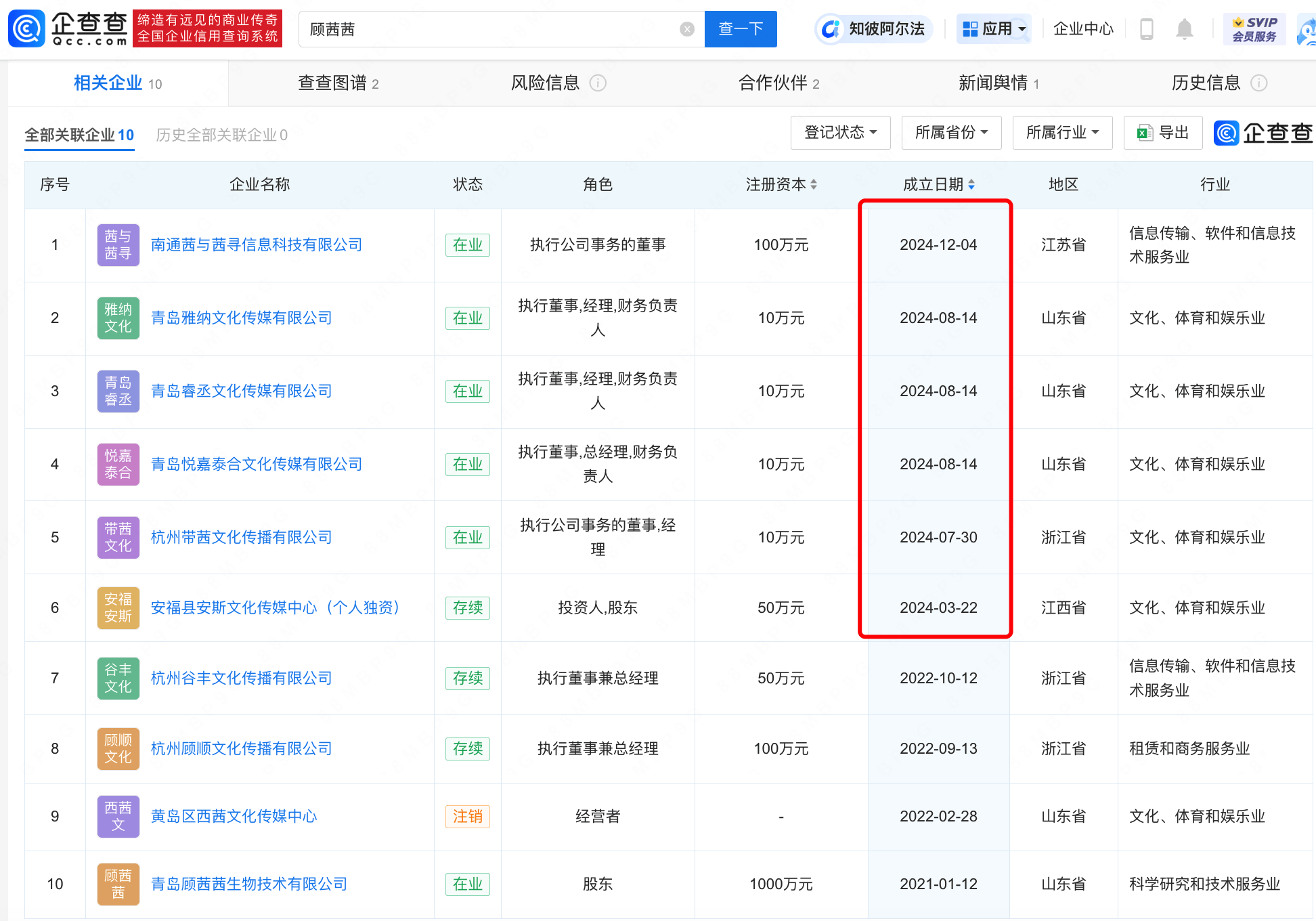Viewport: 1316px width, 921px height.
Task: Open 杭州顾顺文化传播有限公司 link
Action: (241, 749)
